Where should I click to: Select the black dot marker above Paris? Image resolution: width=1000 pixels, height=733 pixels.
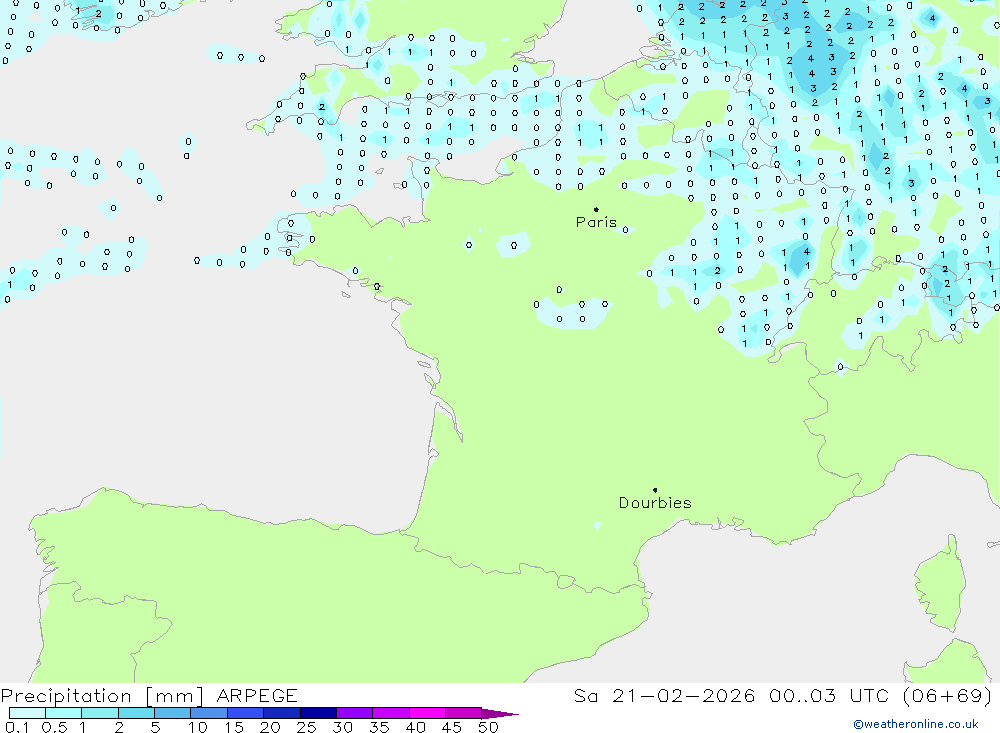click(596, 209)
